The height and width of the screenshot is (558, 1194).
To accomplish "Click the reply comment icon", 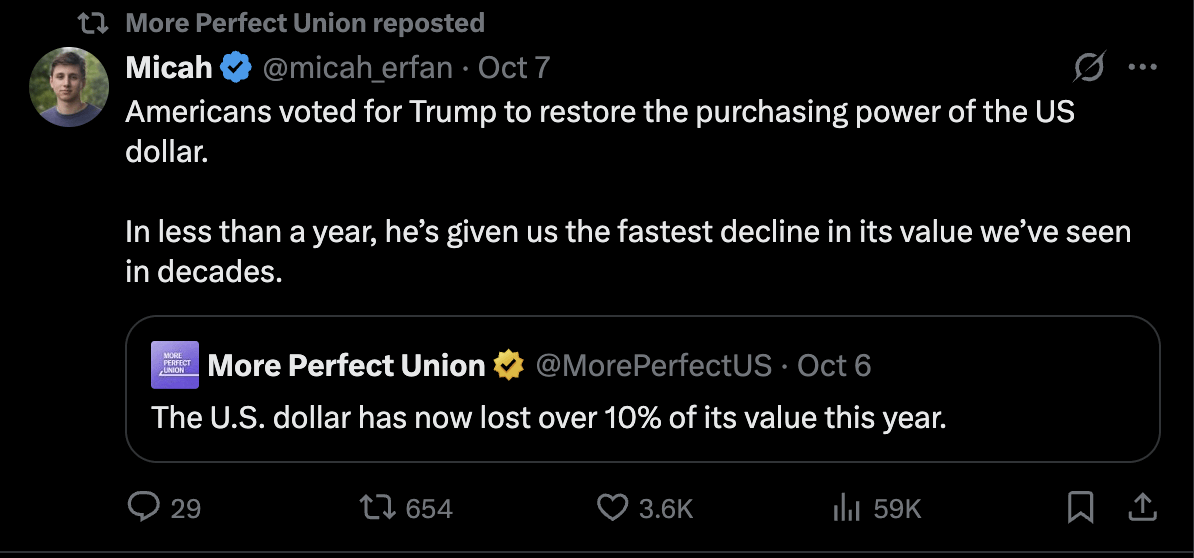I will 144,508.
